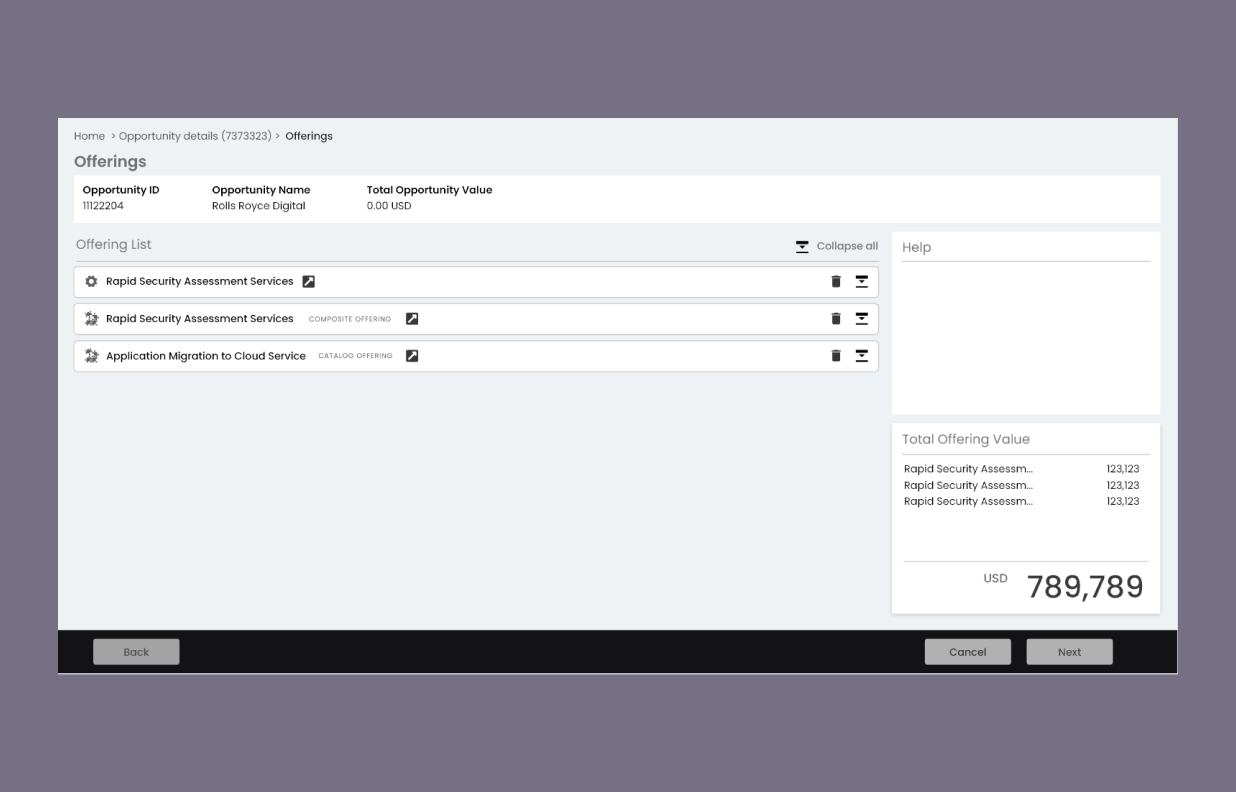
Task: Delete the composite Rapid Security Assessment offering
Action: 836,319
